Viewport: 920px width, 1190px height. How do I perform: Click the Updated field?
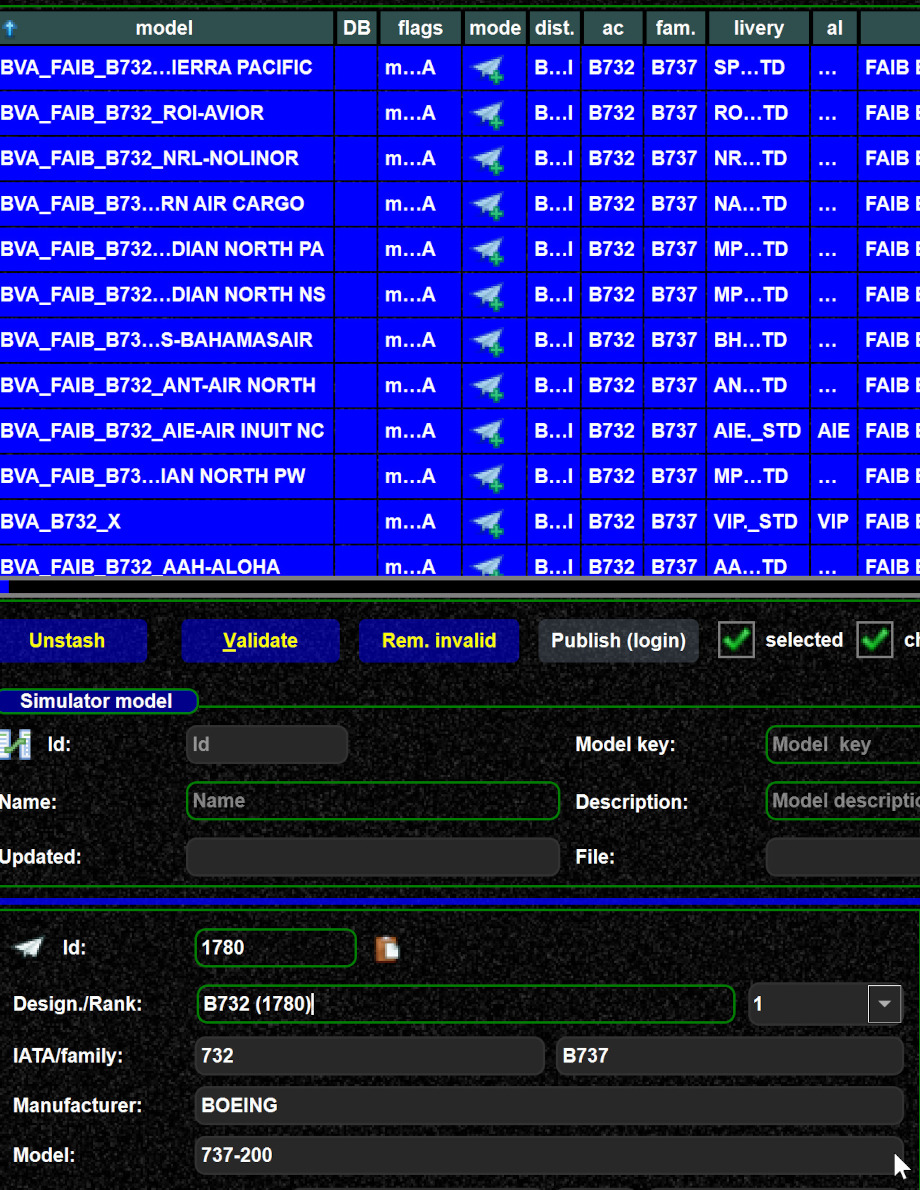(x=373, y=857)
